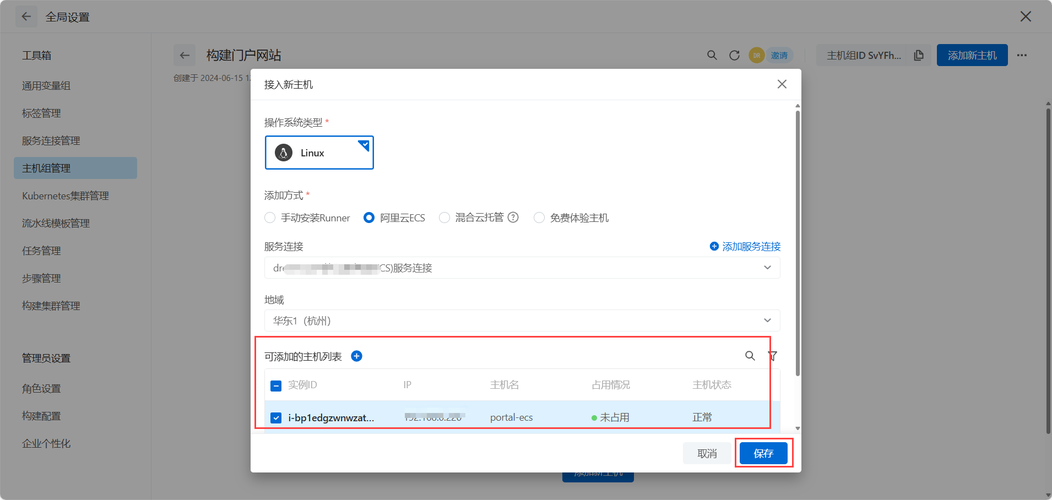Click the 取消 button

707,454
